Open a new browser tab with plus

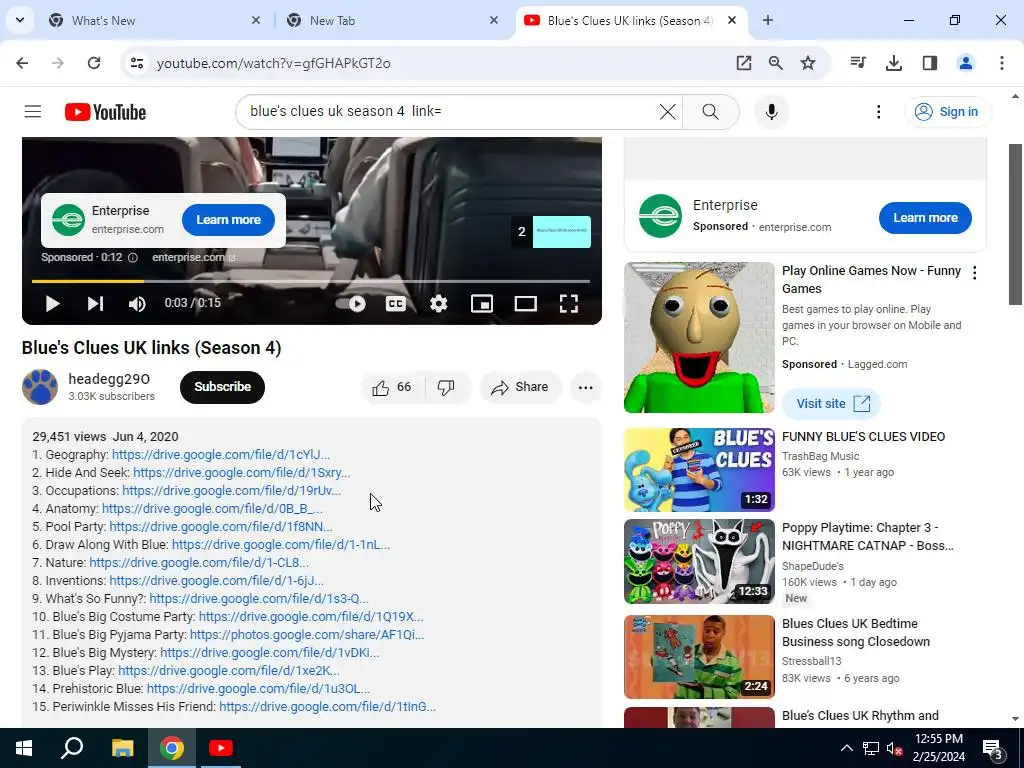[x=768, y=21]
